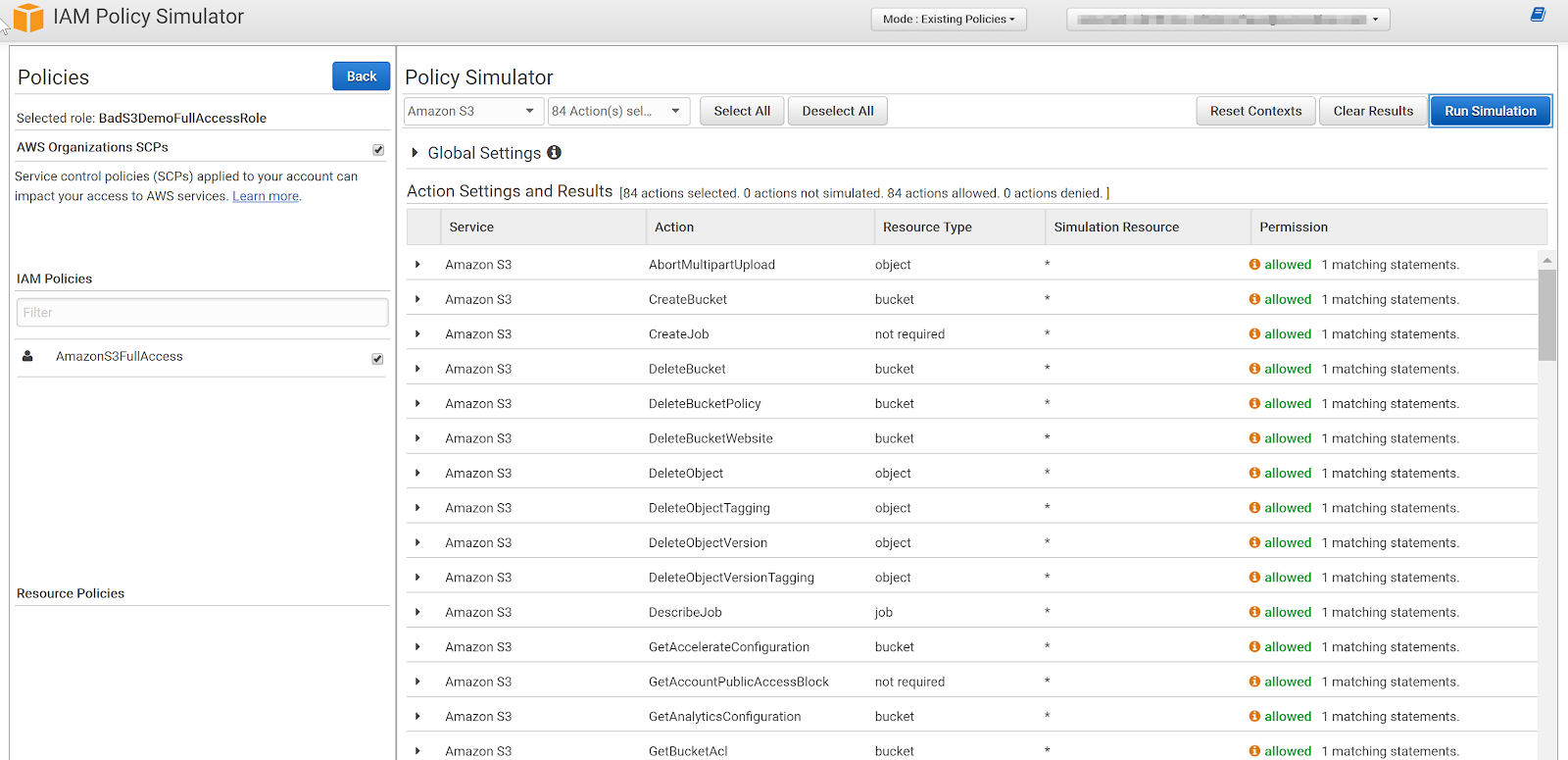Expand the Global Settings section
This screenshot has width=1568, height=760.
click(x=416, y=152)
